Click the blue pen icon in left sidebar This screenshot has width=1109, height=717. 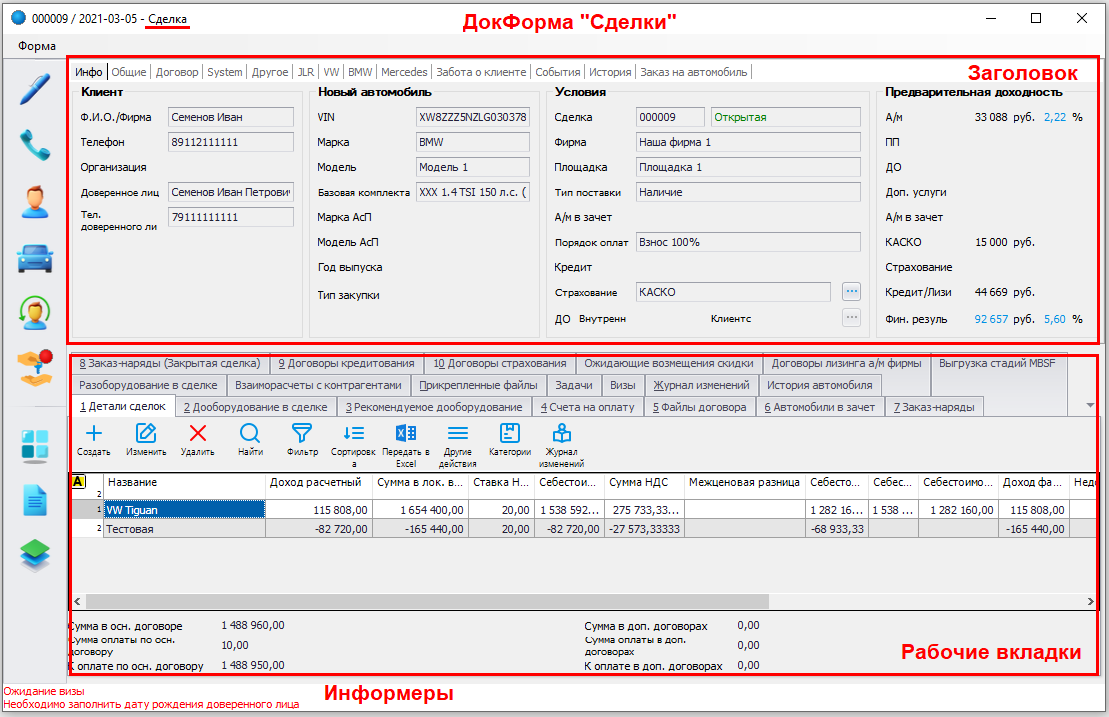[35, 88]
